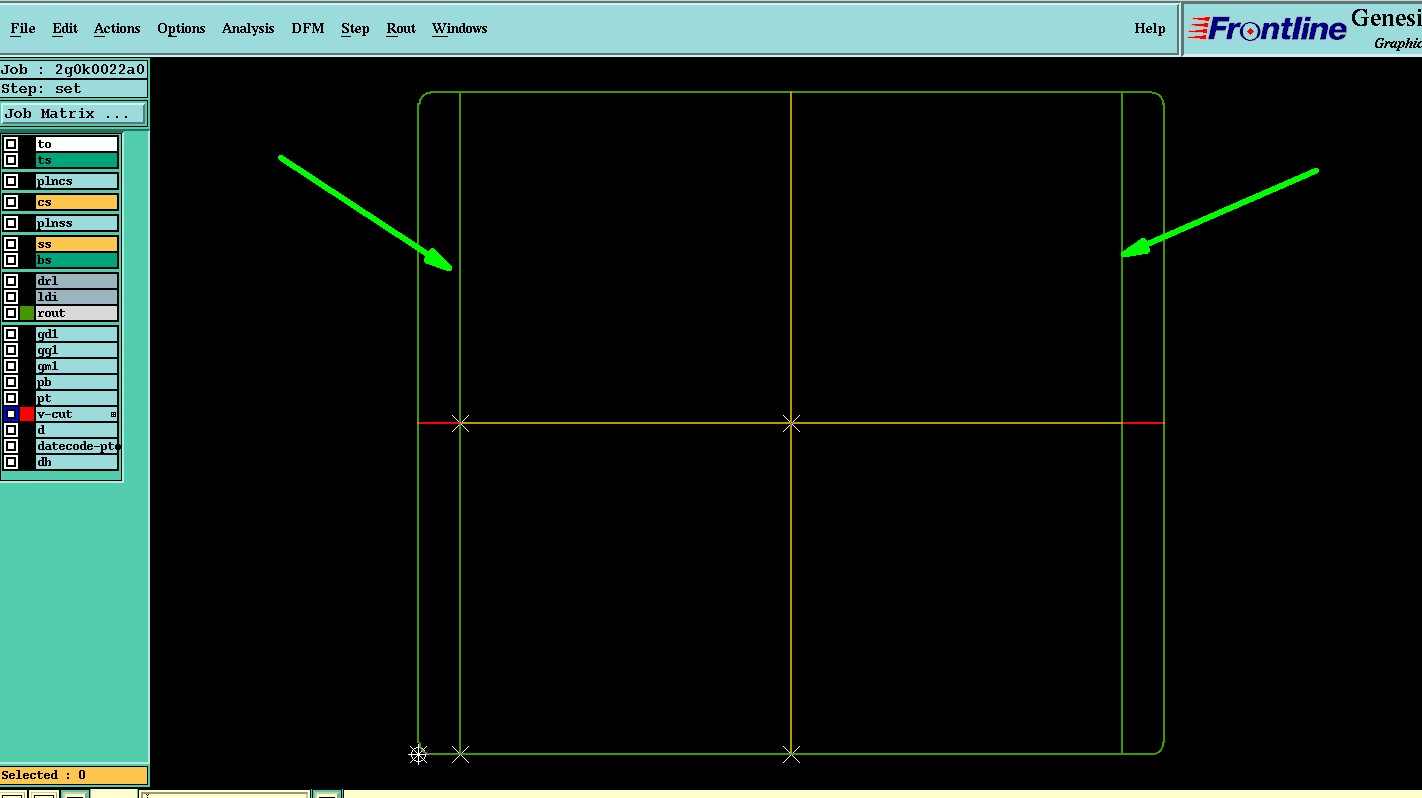Toggle display checkbox for layer drl
The height and width of the screenshot is (798, 1422).
point(11,281)
